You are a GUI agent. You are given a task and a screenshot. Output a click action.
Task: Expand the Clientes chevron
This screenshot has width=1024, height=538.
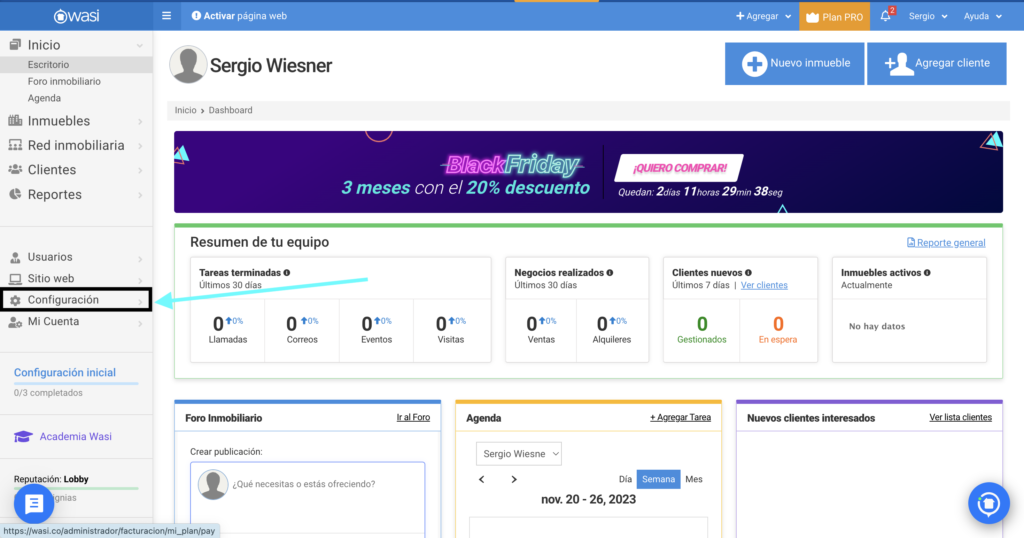140,170
